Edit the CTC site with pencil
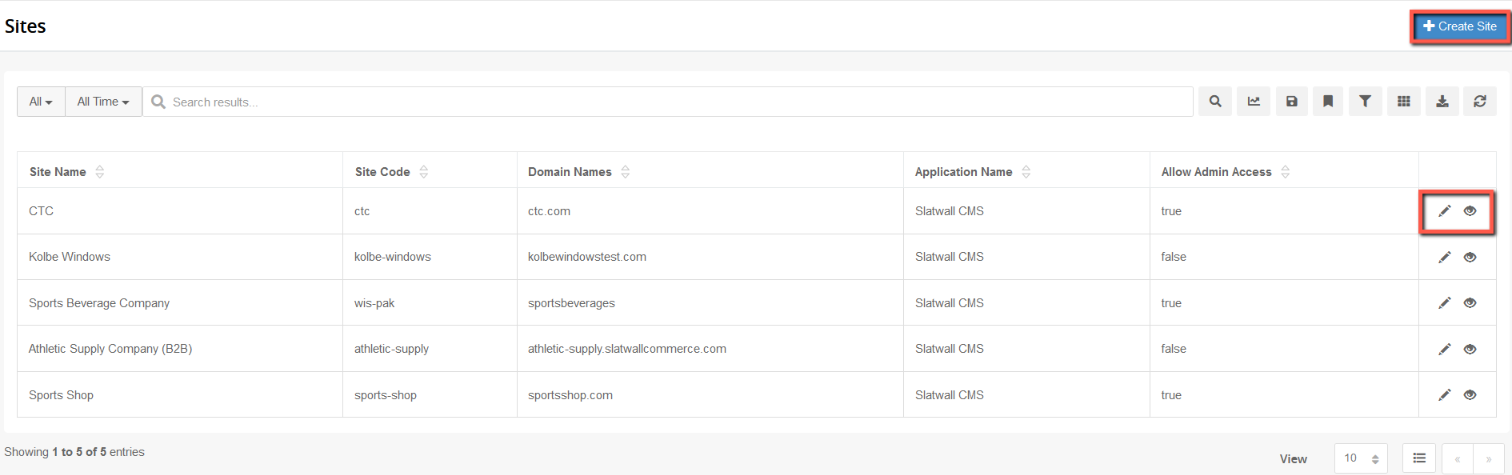The width and height of the screenshot is (1512, 475). (1444, 211)
